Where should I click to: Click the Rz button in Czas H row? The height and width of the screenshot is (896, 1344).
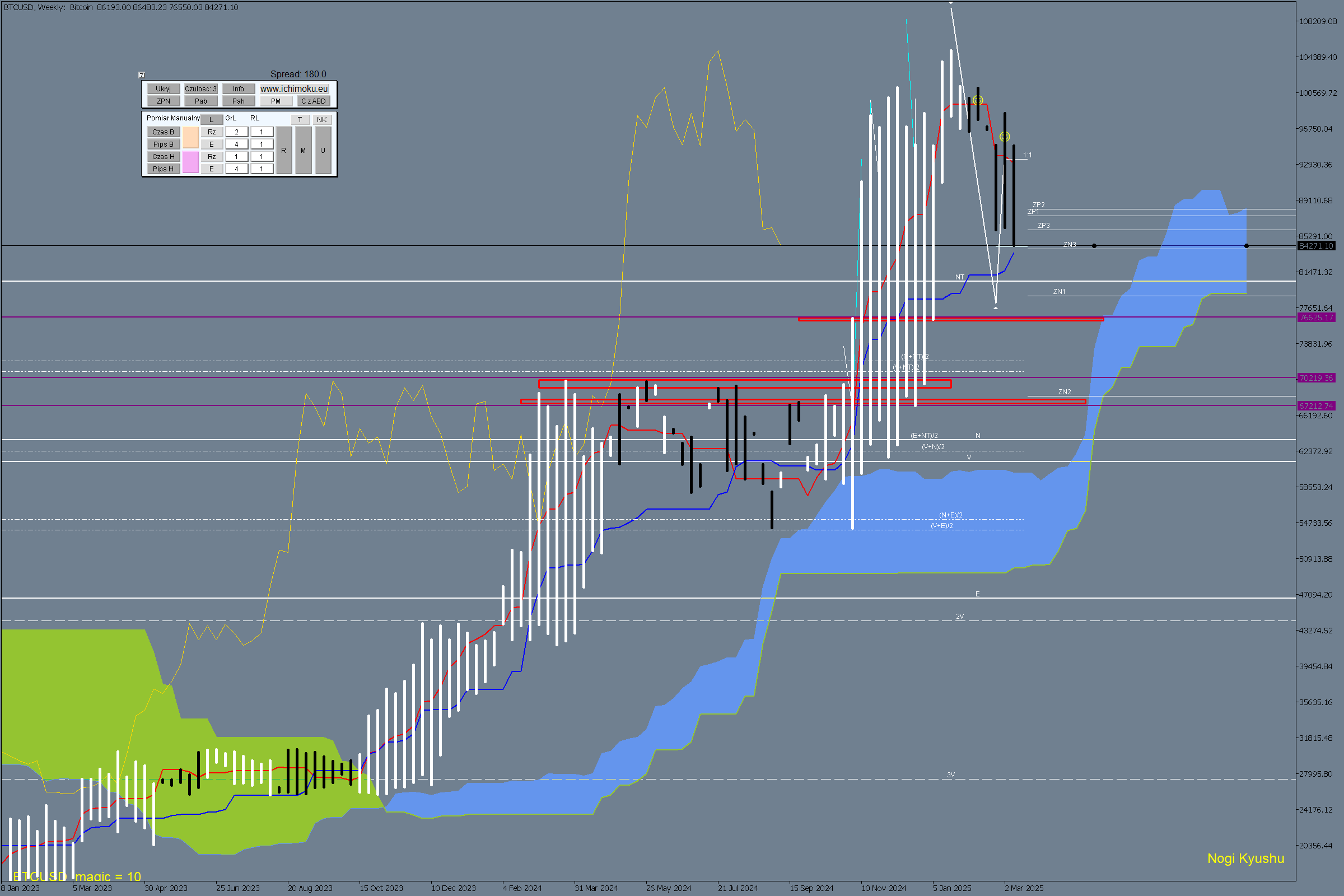tap(212, 157)
